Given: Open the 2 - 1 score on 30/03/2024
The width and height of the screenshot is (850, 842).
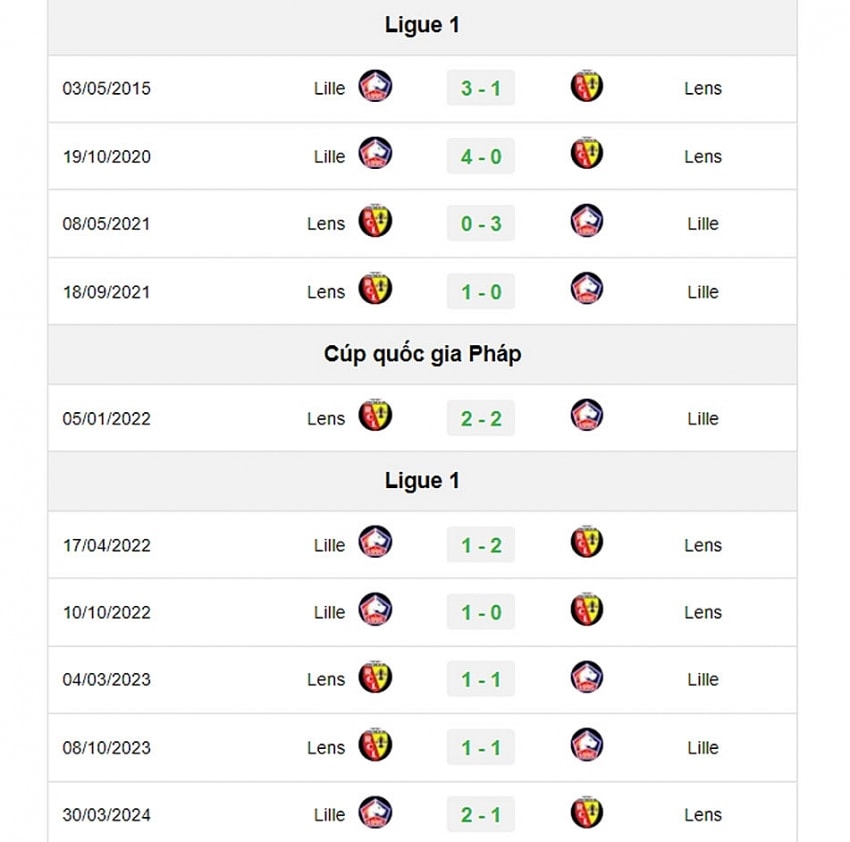Looking at the screenshot, I should (481, 815).
